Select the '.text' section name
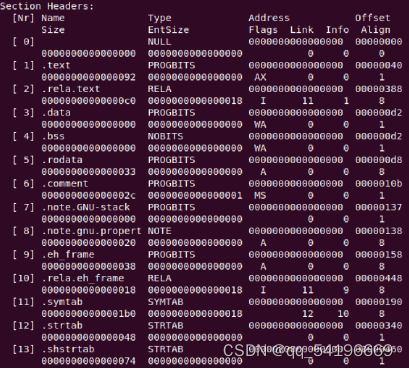 tap(56, 65)
